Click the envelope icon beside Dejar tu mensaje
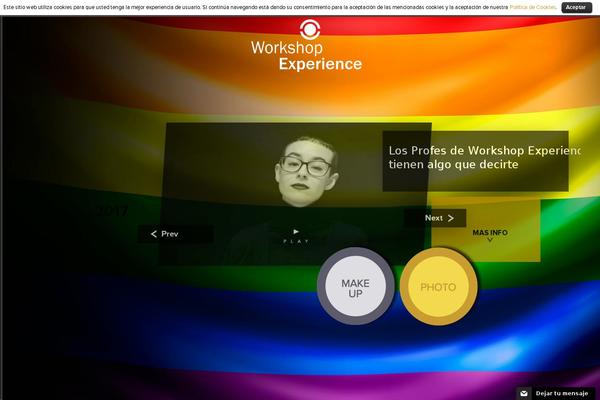This screenshot has width=600, height=400. (524, 393)
